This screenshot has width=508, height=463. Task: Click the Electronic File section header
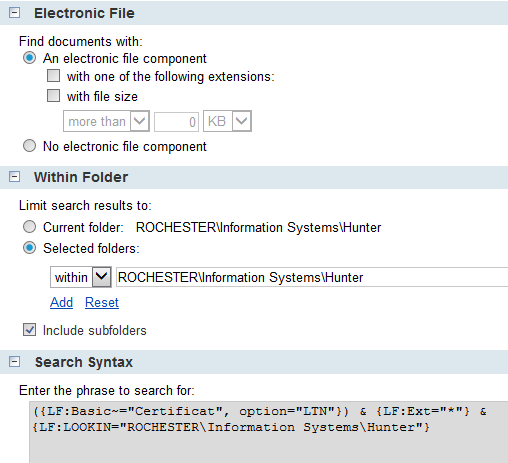coord(254,13)
